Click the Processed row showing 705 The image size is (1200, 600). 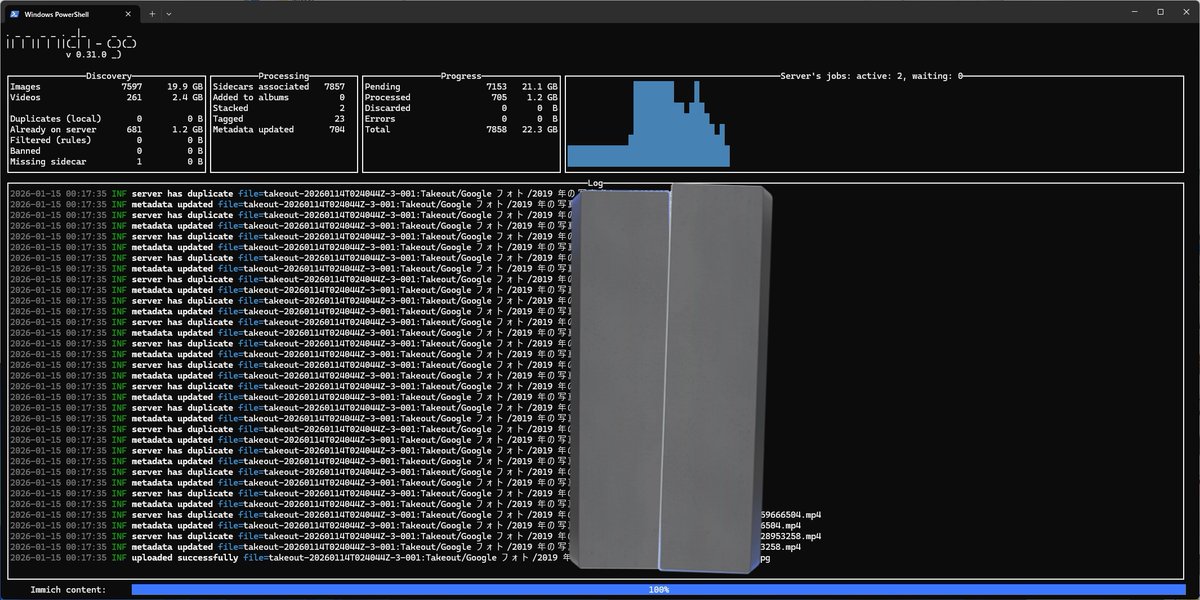[461, 97]
